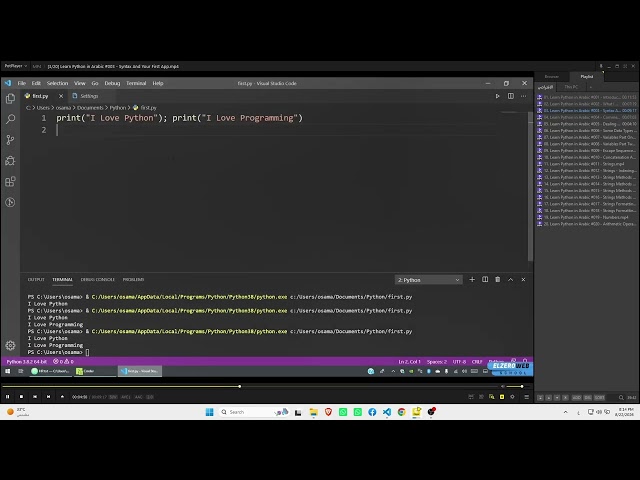
Task: Open the Debug view in activity bar
Action: coord(10,161)
